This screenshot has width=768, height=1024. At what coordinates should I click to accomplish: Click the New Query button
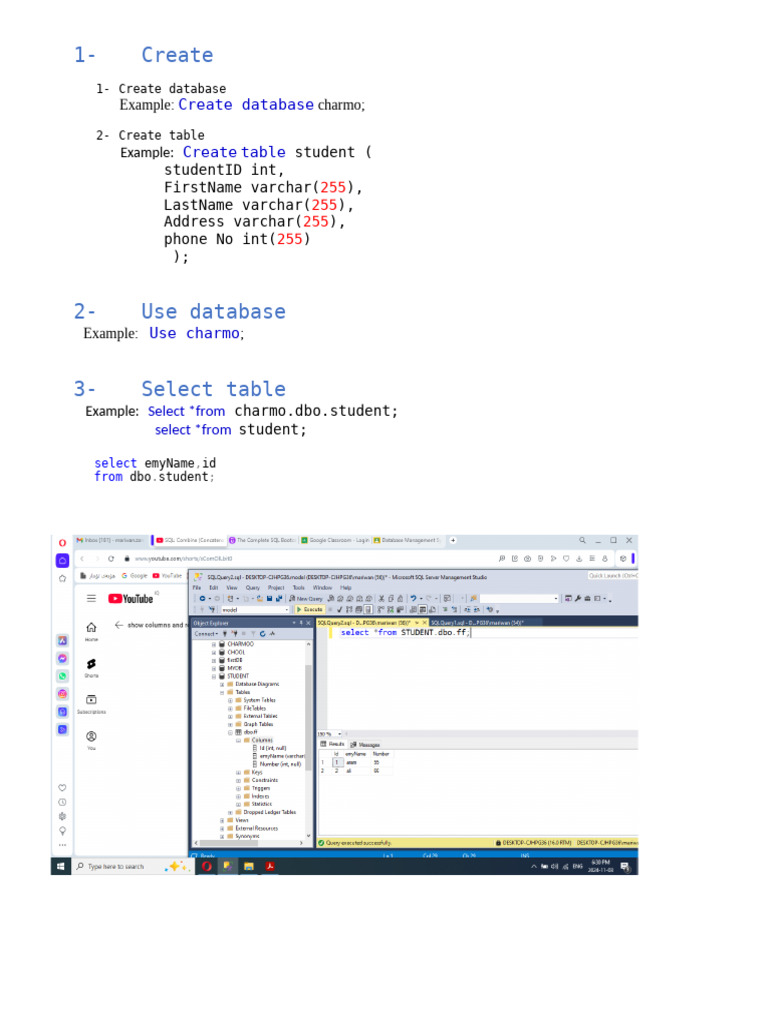coord(306,598)
